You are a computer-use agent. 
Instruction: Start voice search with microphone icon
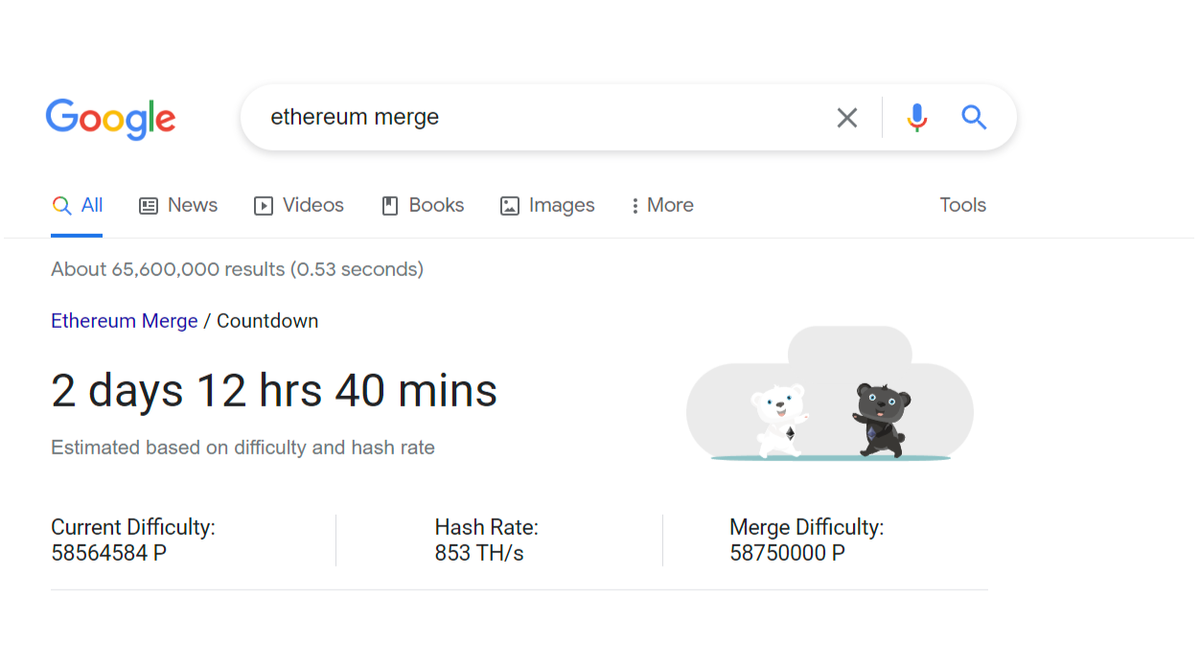916,118
